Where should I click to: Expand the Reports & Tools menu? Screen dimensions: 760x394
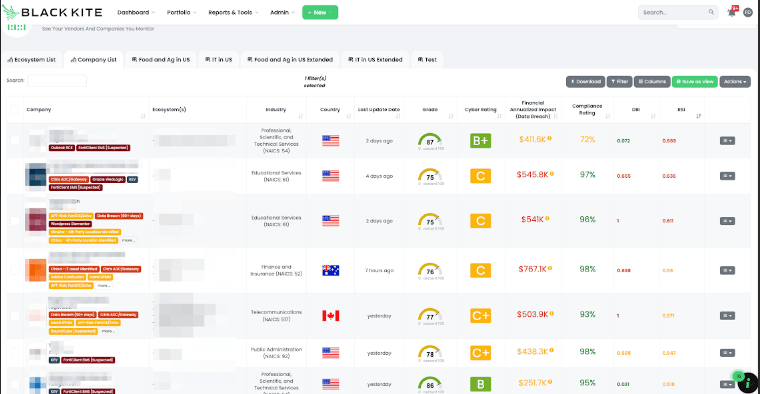point(233,13)
